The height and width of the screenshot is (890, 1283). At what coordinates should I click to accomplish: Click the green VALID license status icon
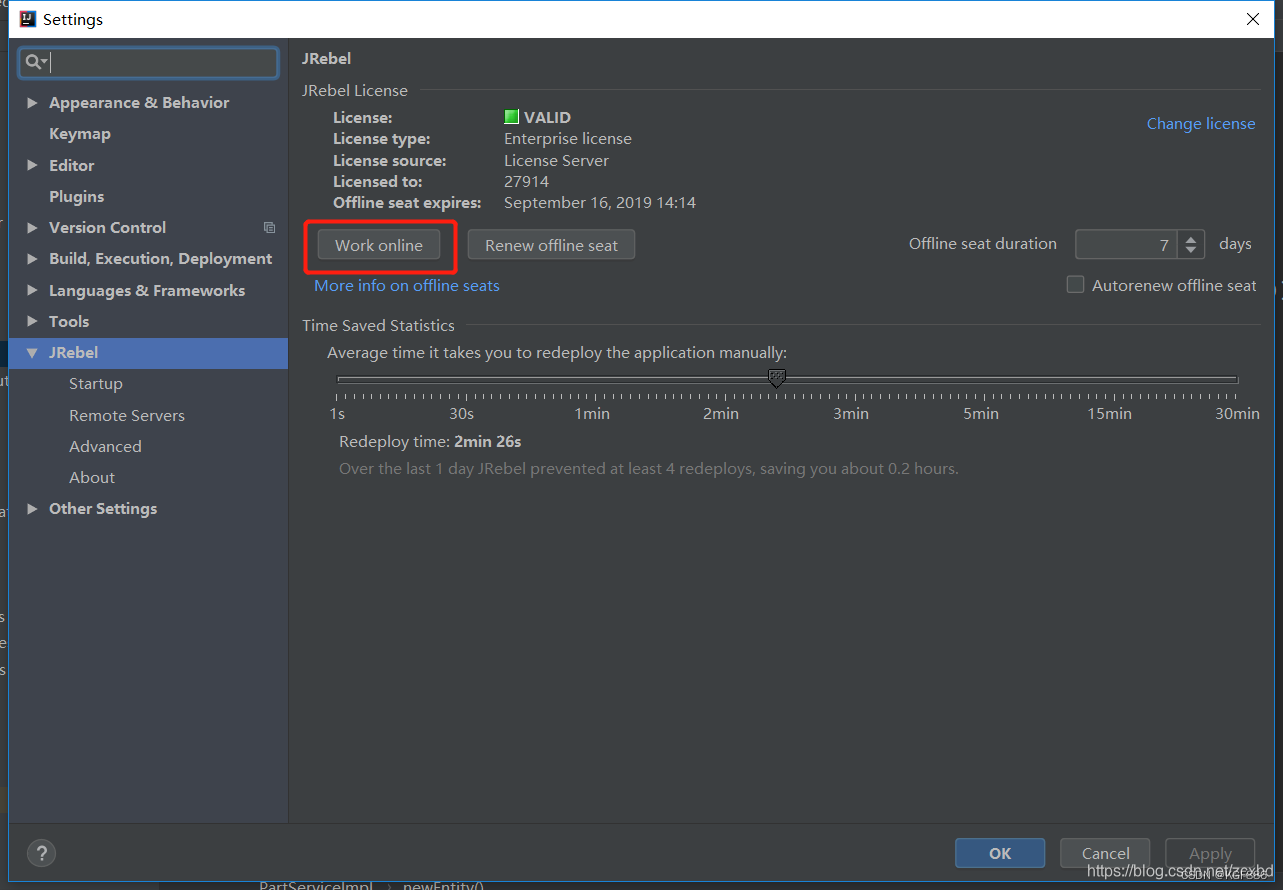click(x=511, y=117)
